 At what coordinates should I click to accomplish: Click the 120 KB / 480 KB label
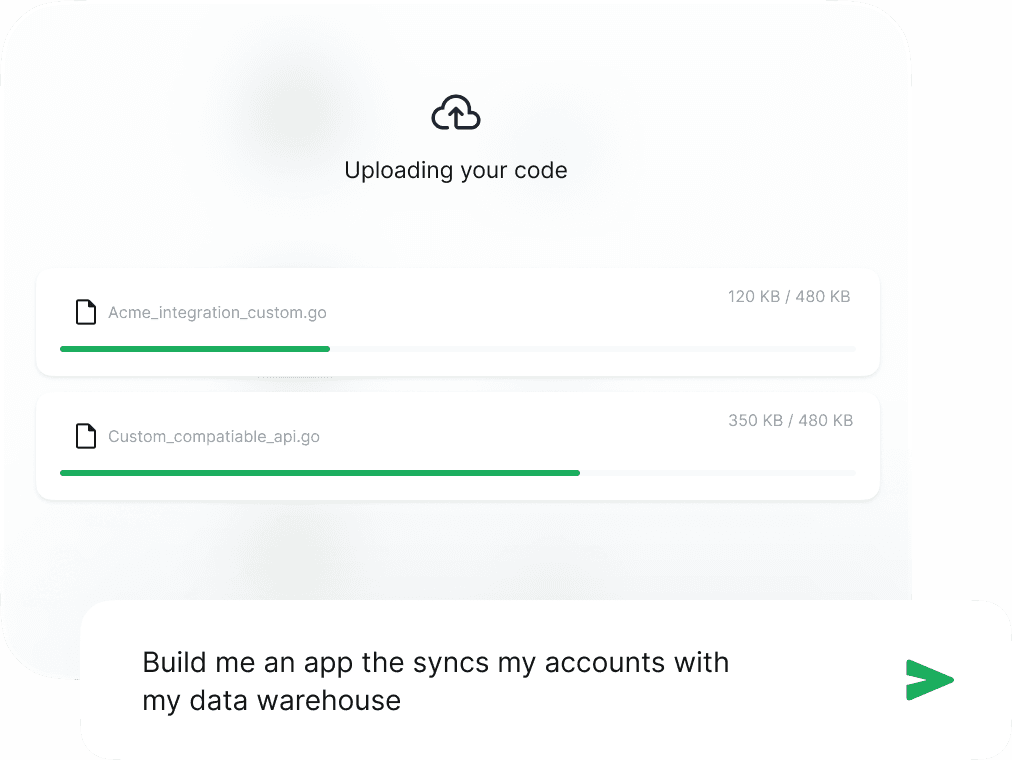pos(789,296)
